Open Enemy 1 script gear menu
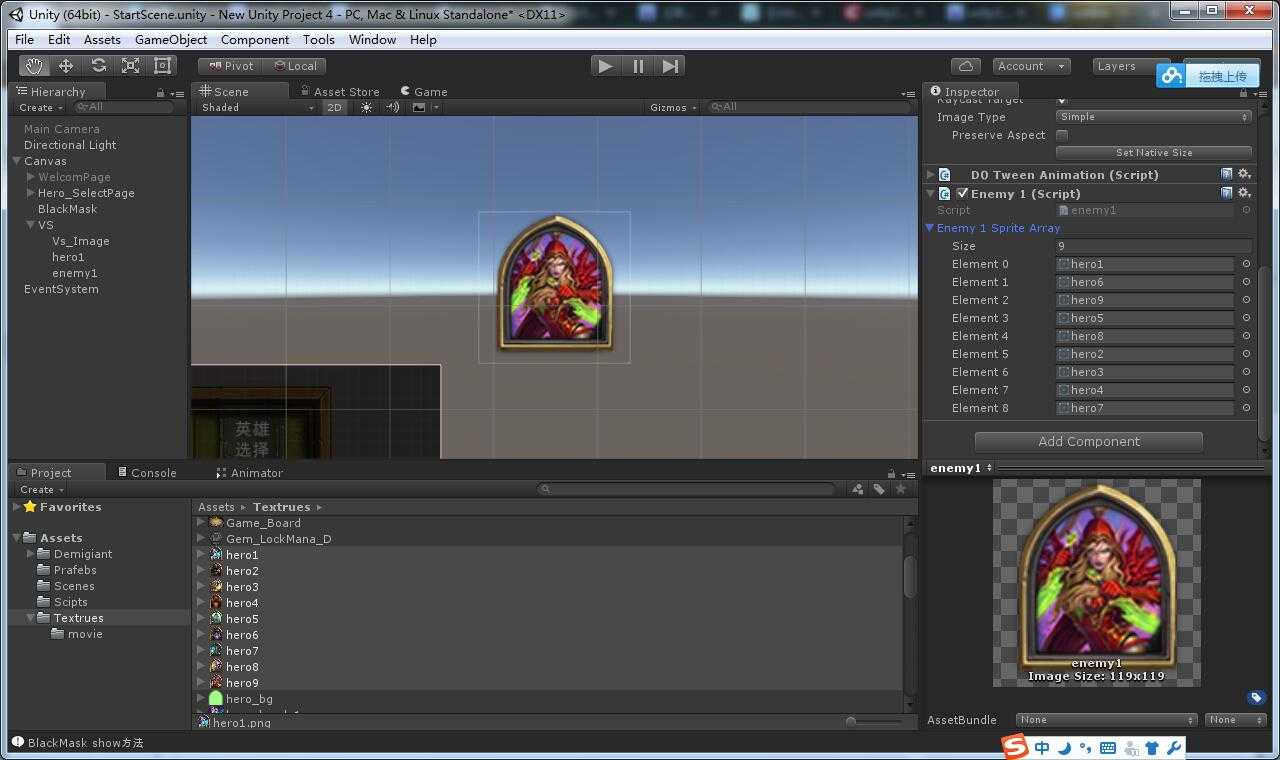1280x760 pixels. pos(1244,193)
